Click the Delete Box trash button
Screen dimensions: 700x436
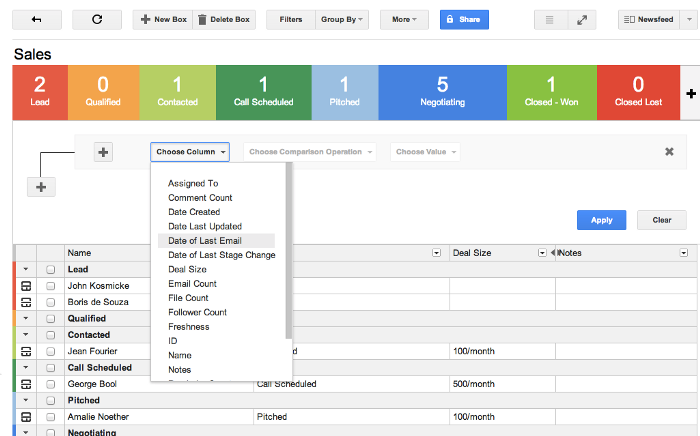[x=224, y=20]
